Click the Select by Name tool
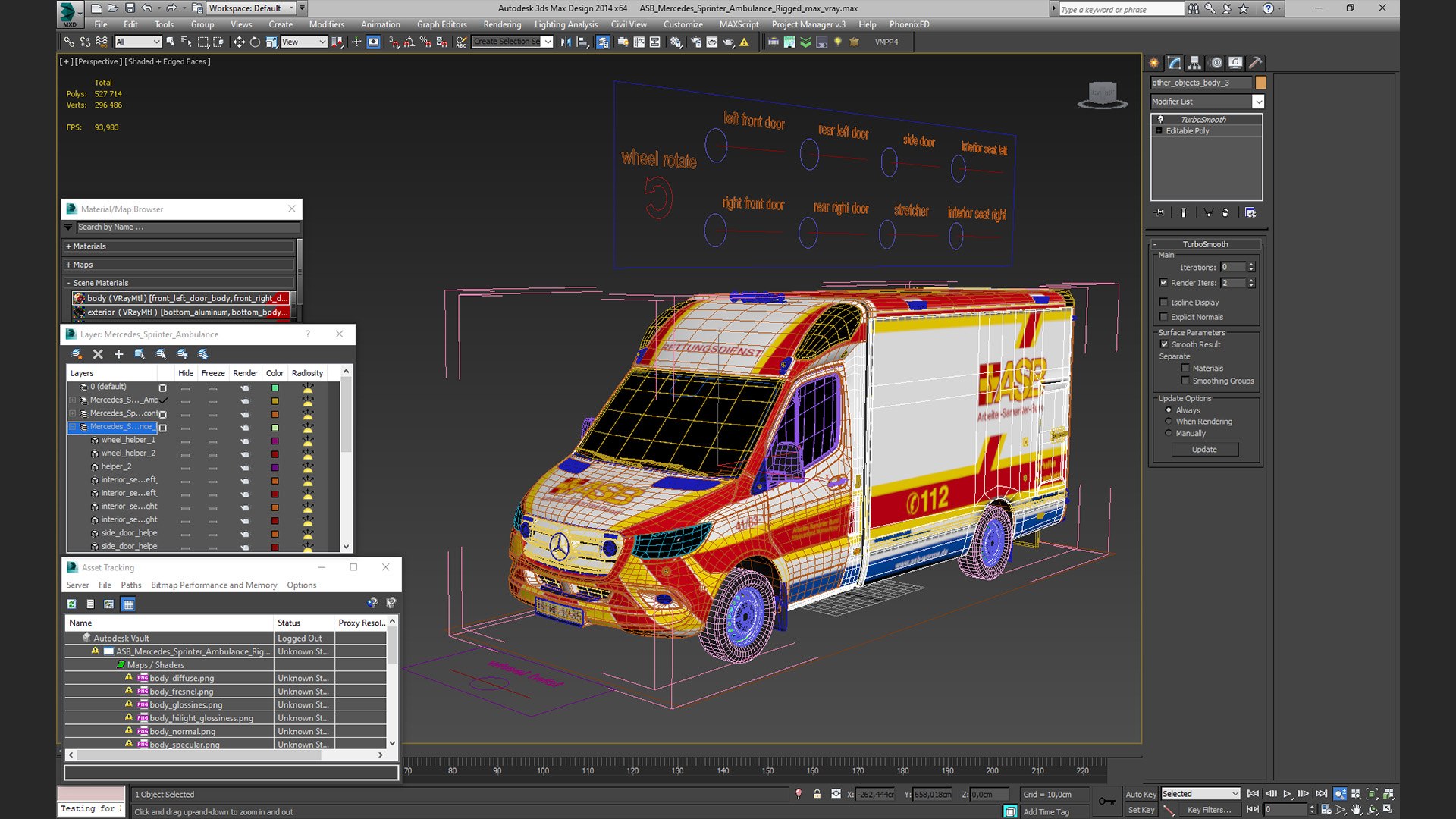This screenshot has width=1456, height=819. pos(187,42)
